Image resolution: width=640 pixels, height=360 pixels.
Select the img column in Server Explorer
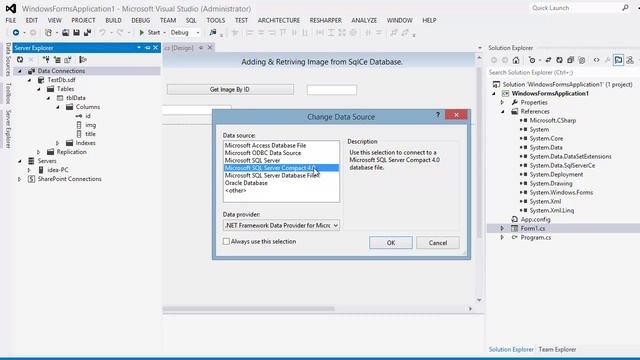point(90,125)
